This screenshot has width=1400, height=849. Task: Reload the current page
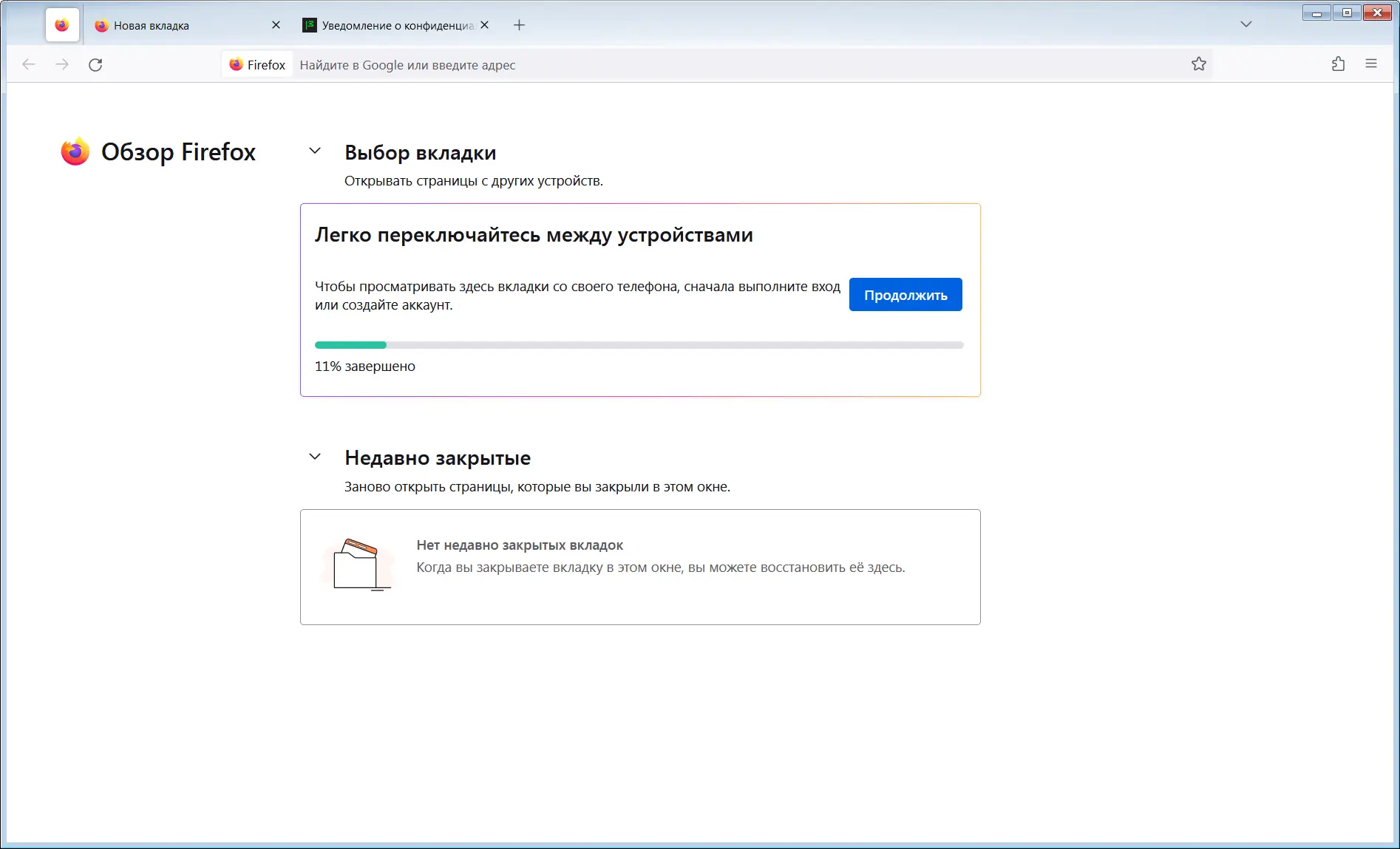[95, 64]
